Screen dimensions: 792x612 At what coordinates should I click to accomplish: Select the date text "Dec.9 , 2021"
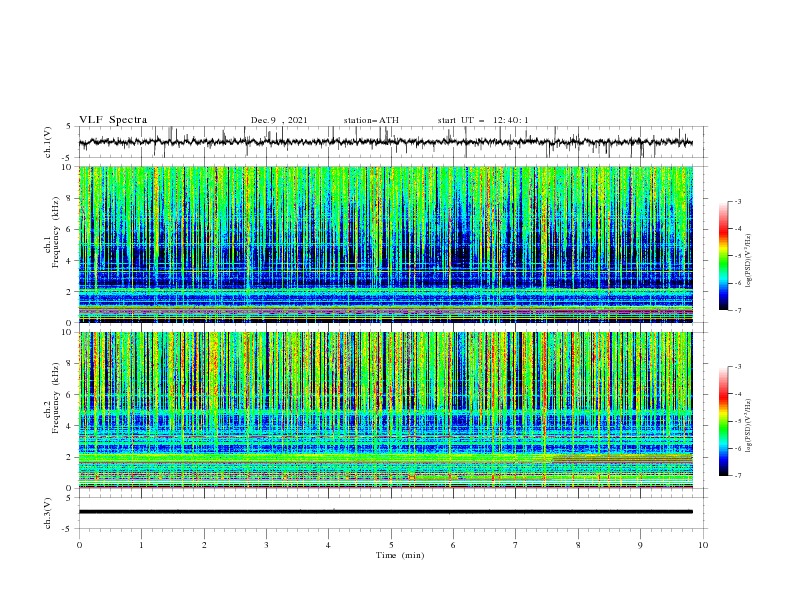pos(279,120)
